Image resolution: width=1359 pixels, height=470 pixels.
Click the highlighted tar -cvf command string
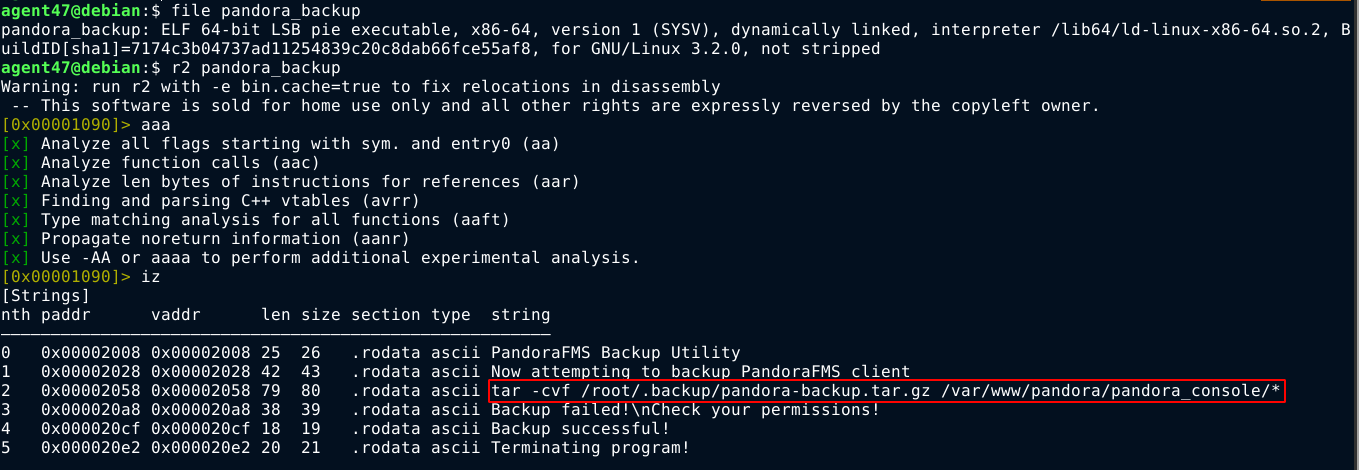886,391
